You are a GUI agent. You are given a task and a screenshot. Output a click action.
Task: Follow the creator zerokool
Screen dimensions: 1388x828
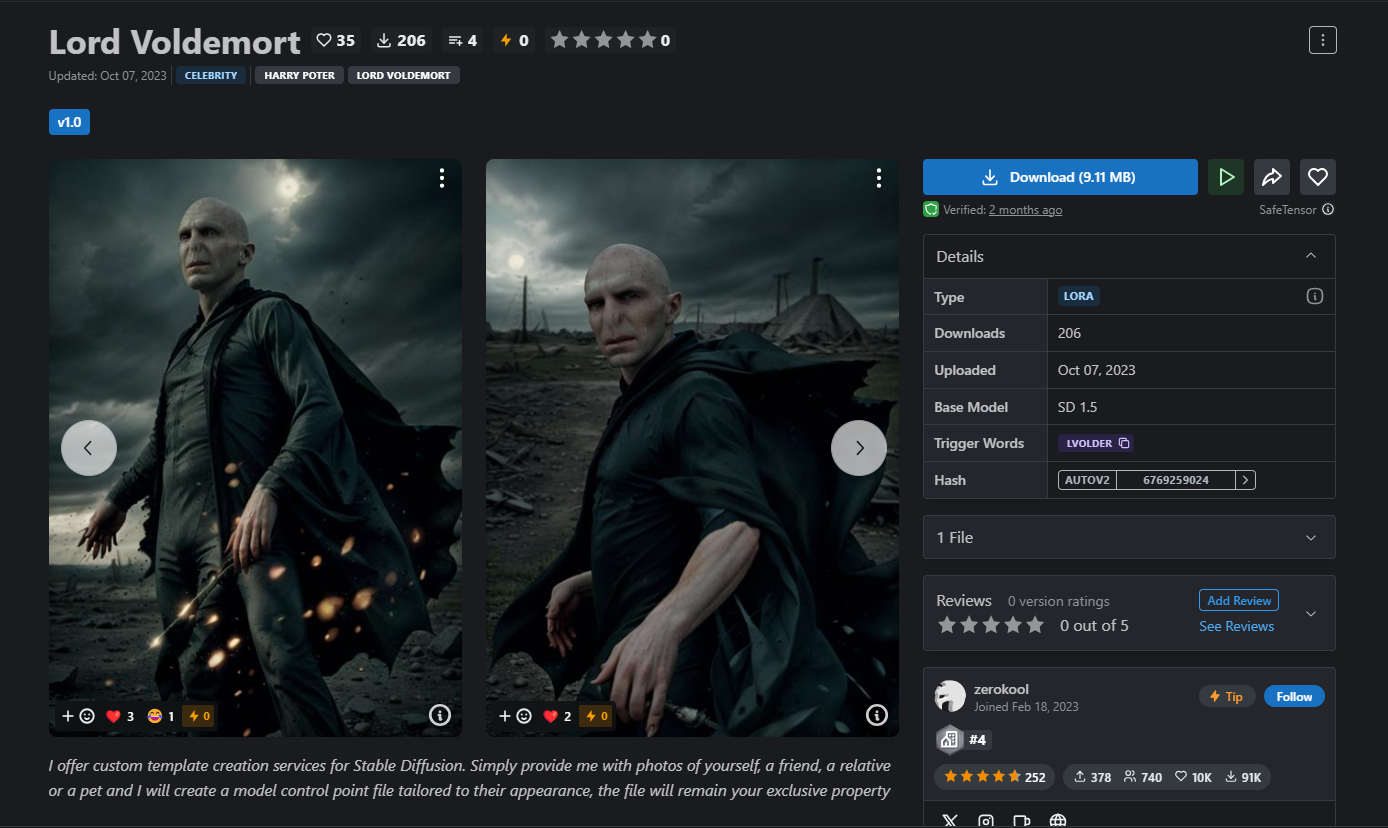(1294, 696)
